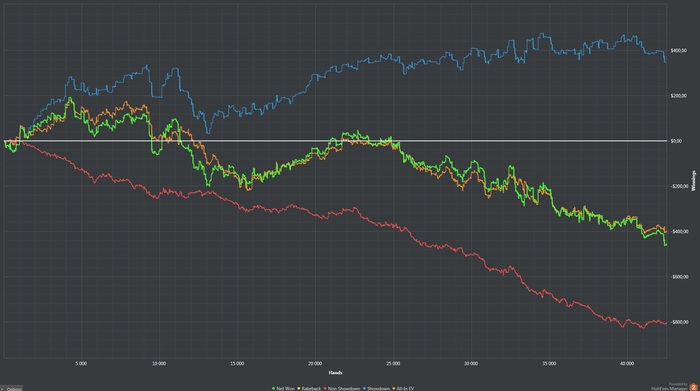
Task: Click the Winnings axis title
Action: coord(693,181)
